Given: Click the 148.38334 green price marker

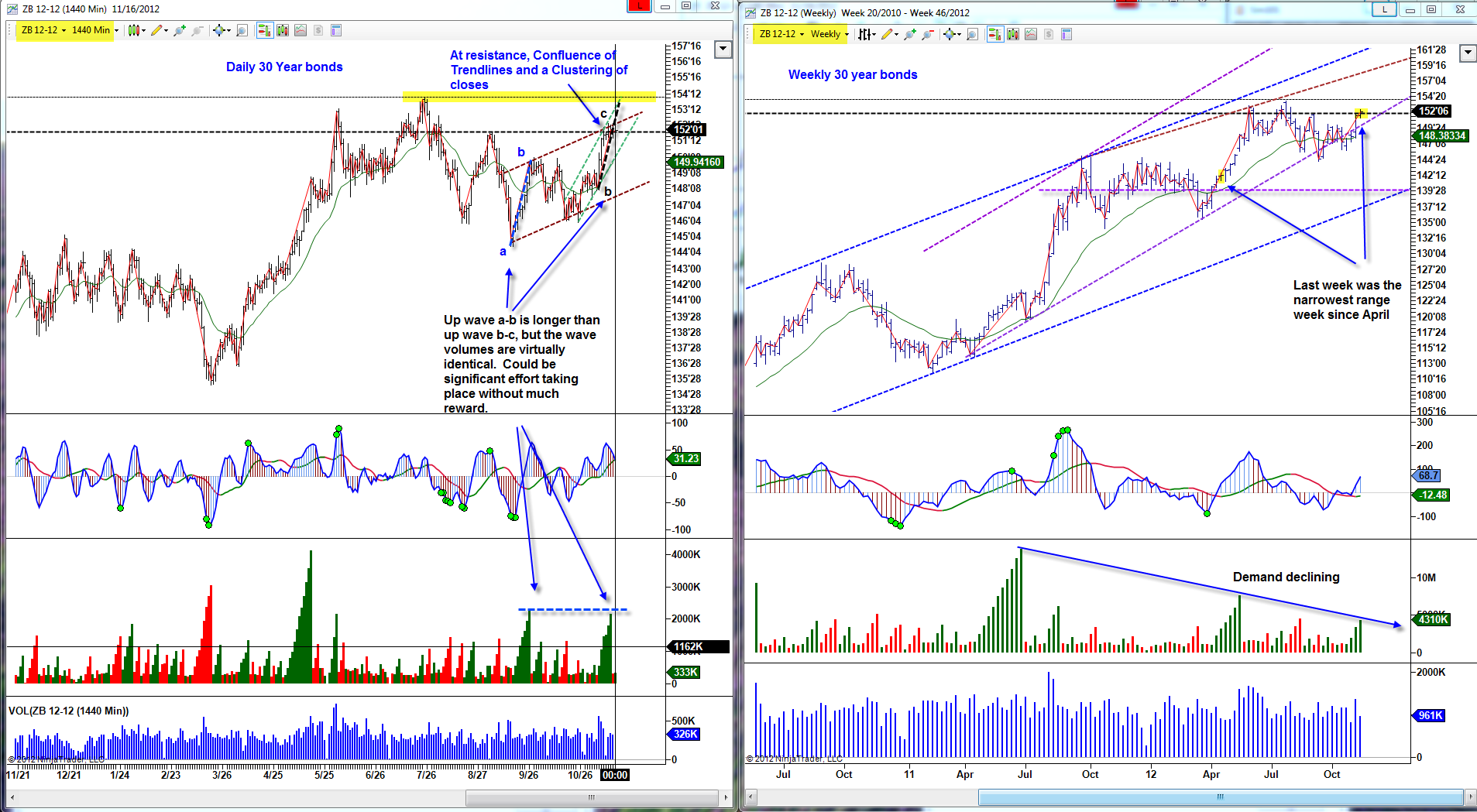Looking at the screenshot, I should pyautogui.click(x=1441, y=135).
